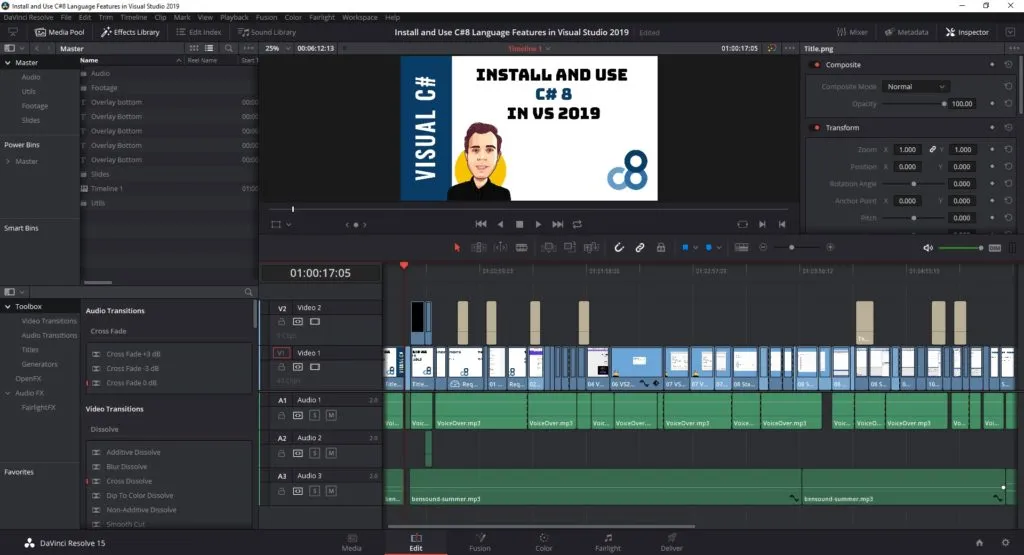Collapse the Toolbox tree in effects

click(x=8, y=306)
